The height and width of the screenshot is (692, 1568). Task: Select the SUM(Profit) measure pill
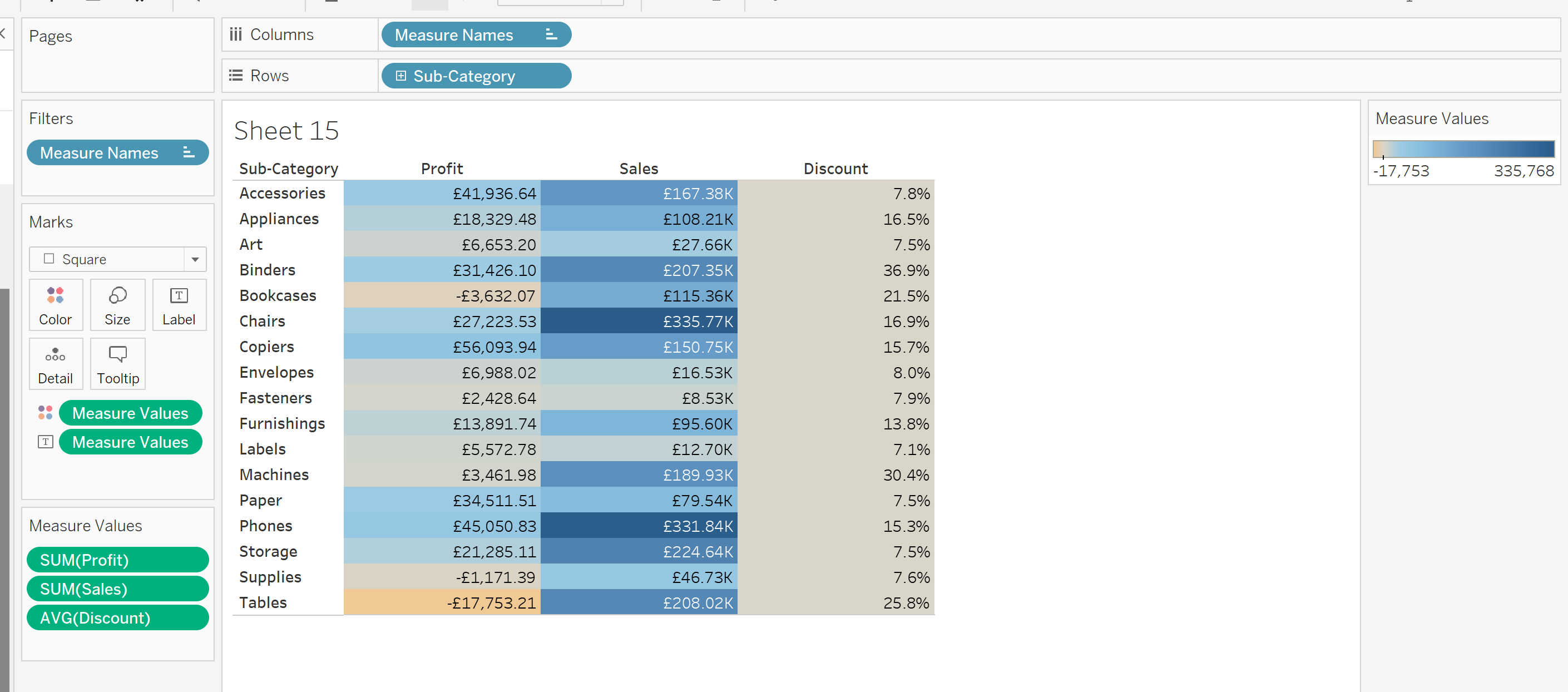pos(117,560)
